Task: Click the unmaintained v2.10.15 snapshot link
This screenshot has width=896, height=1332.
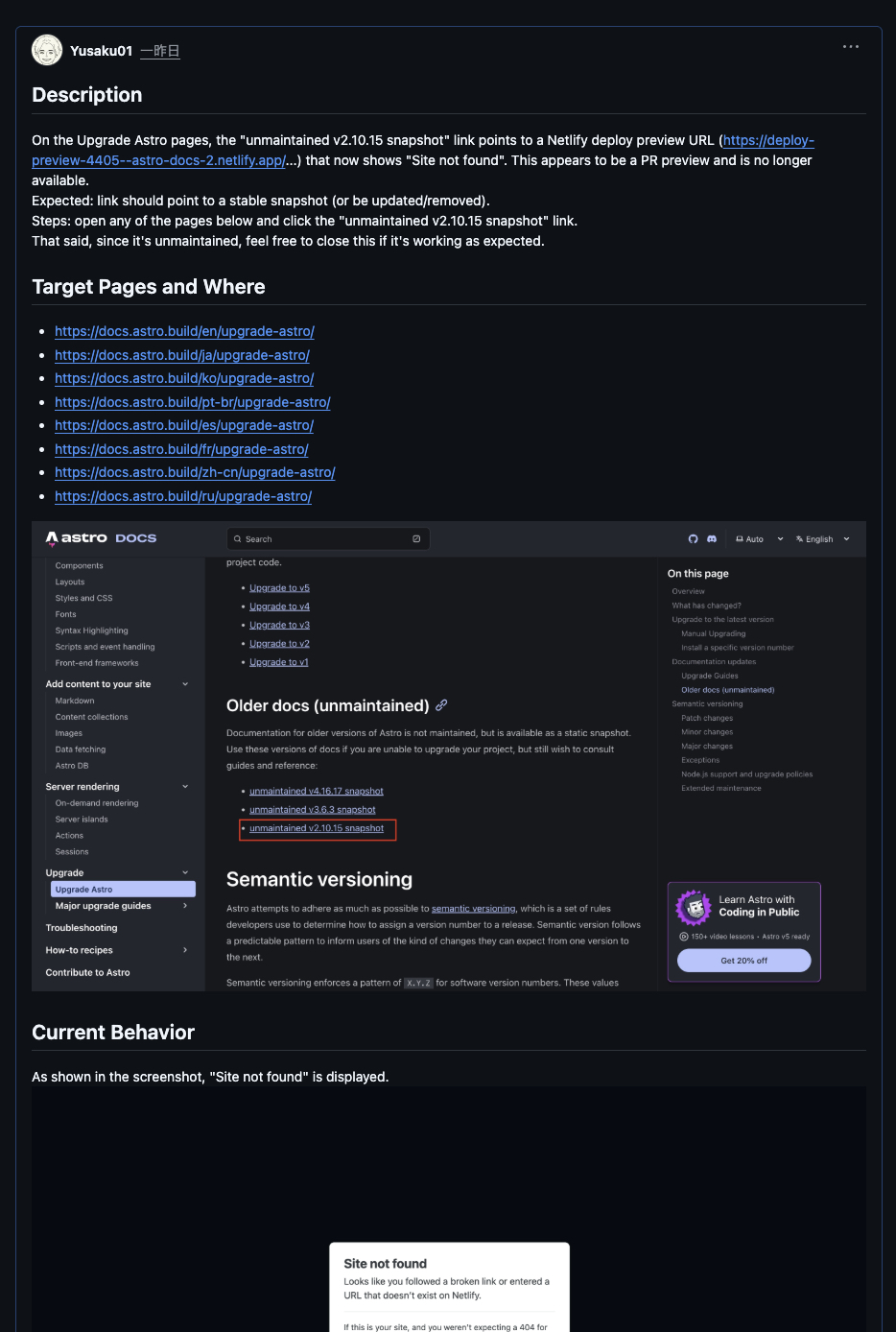Action: pyautogui.click(x=317, y=828)
